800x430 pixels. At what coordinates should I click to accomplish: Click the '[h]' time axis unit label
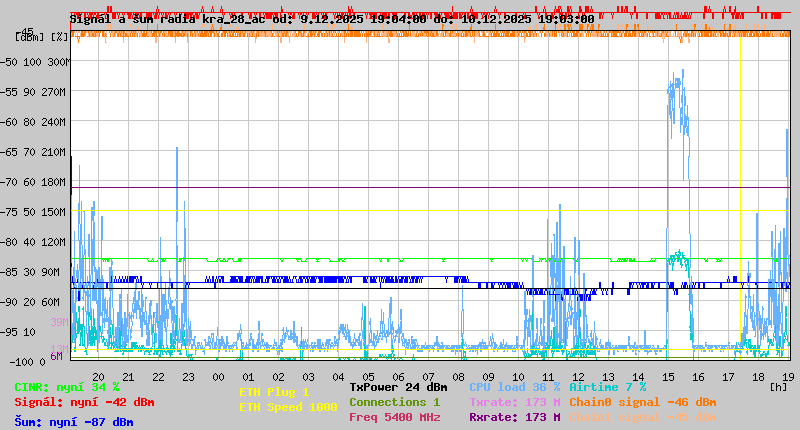point(778,387)
